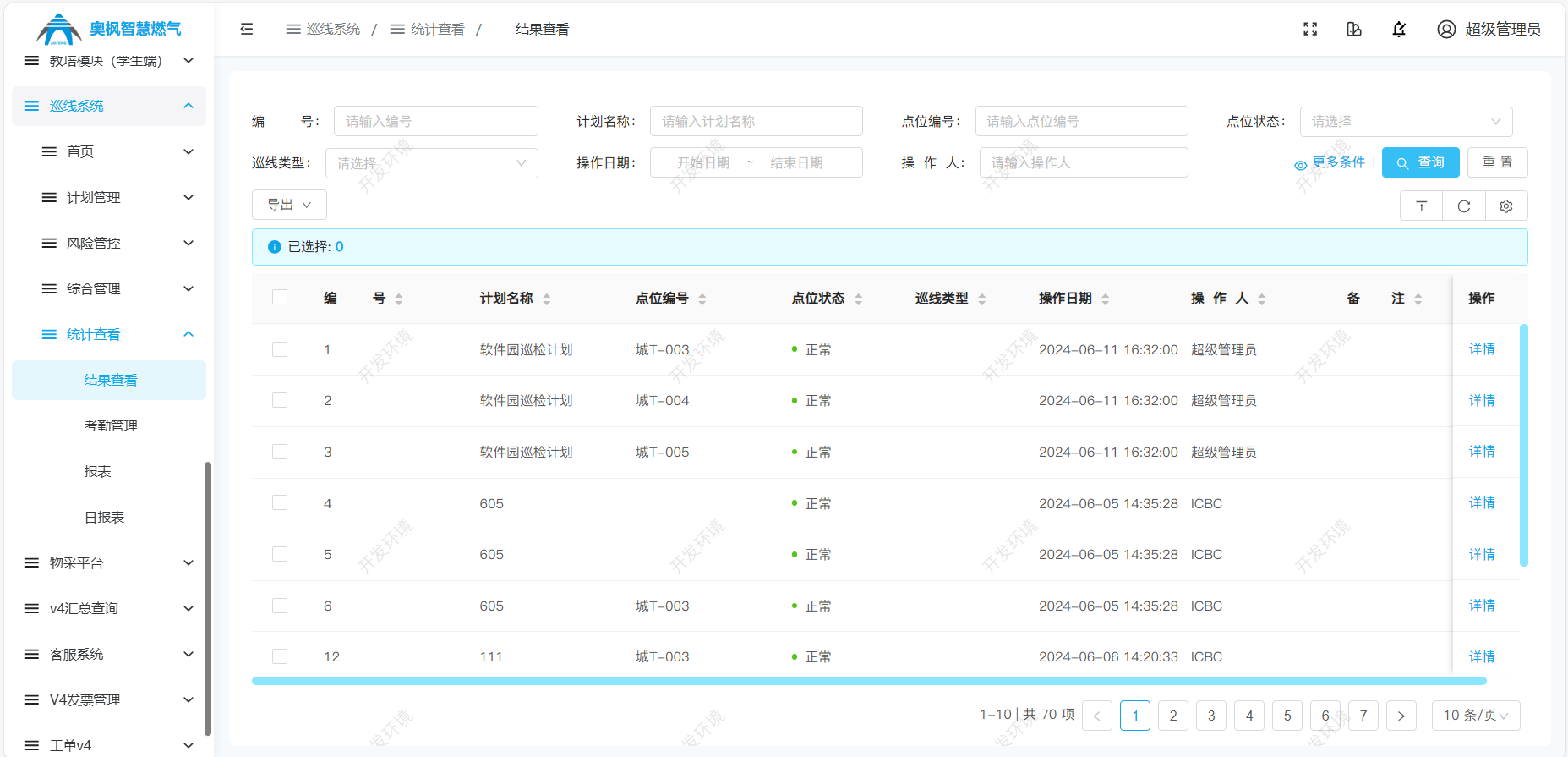Sort by 编号 column sort icon
The height and width of the screenshot is (757, 1568).
click(399, 299)
